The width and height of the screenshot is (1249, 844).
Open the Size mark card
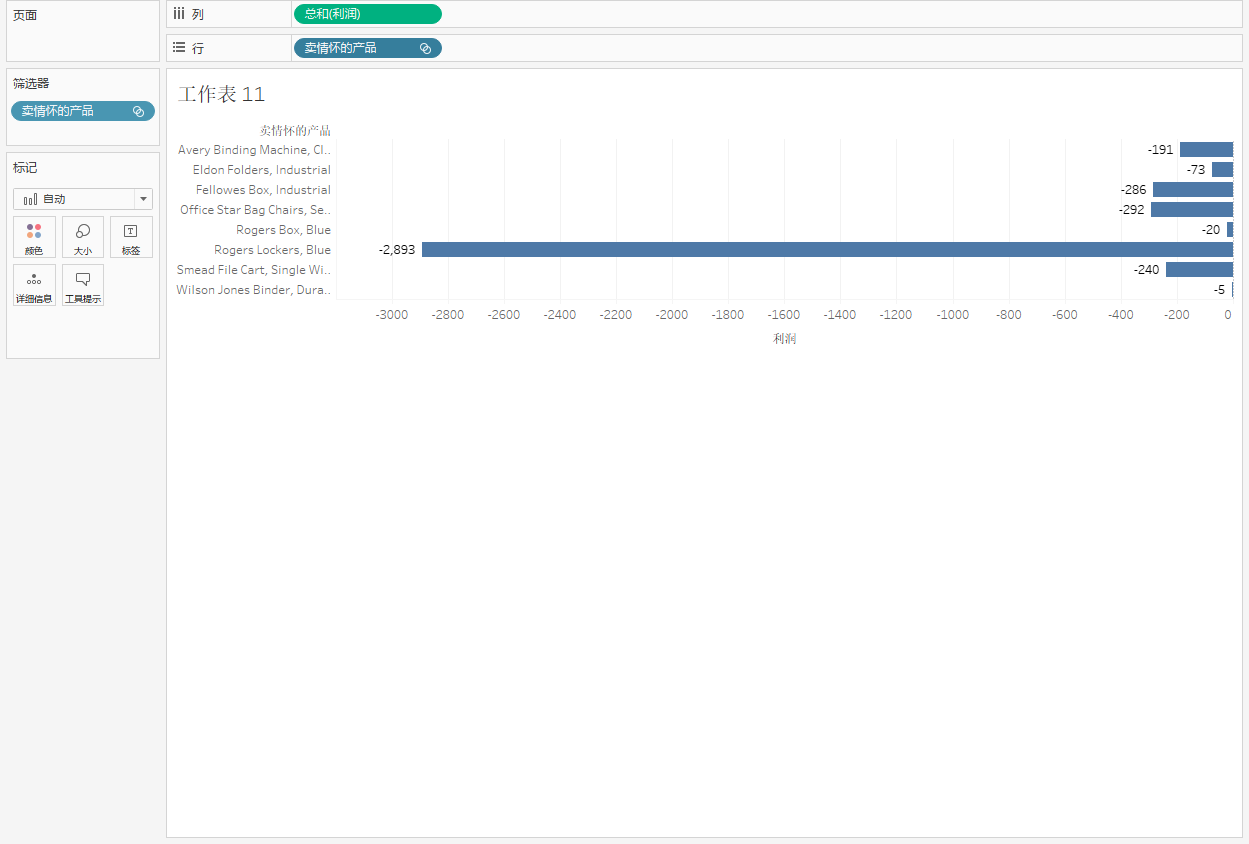pyautogui.click(x=83, y=237)
